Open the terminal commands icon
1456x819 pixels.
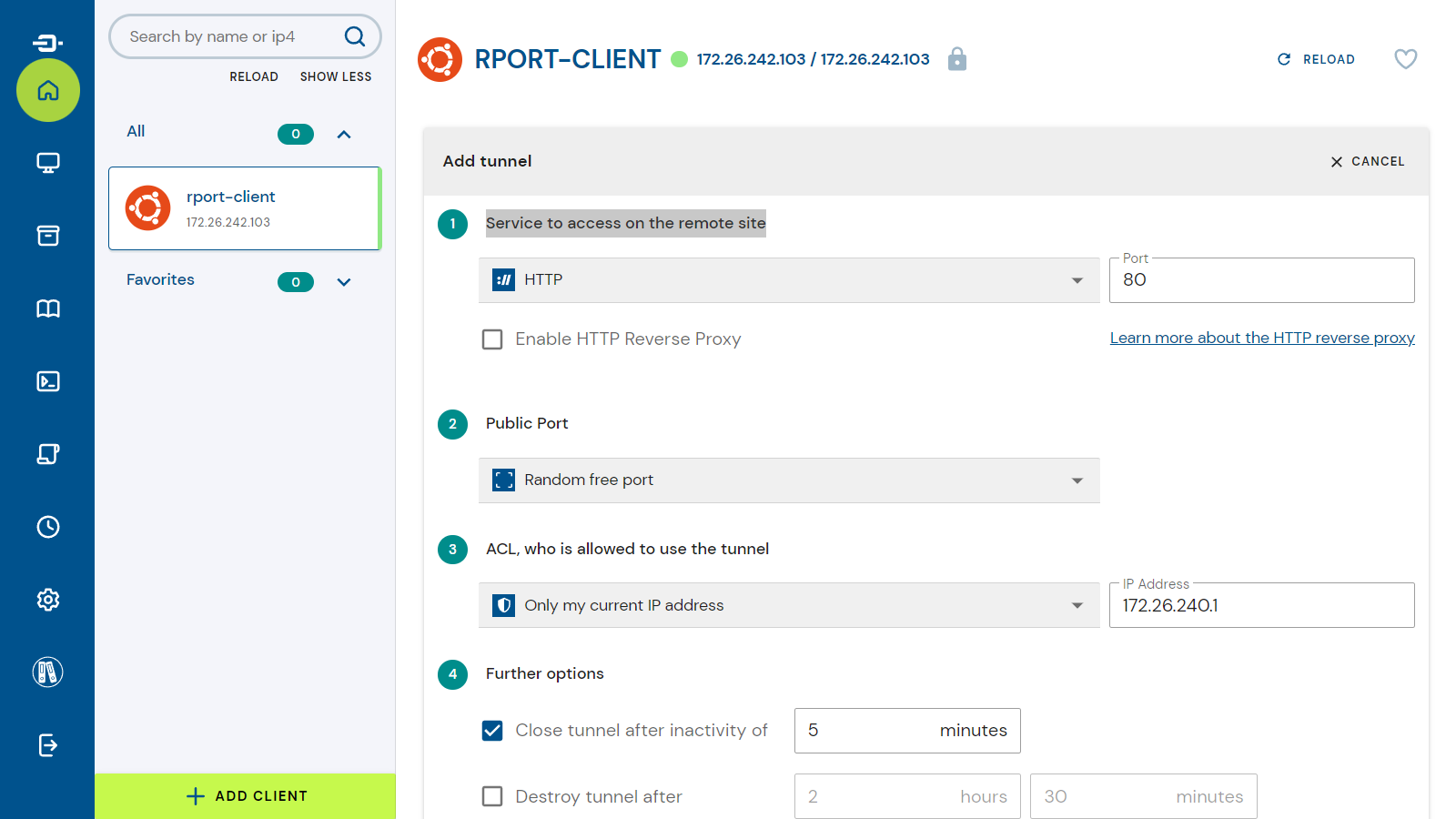(48, 381)
